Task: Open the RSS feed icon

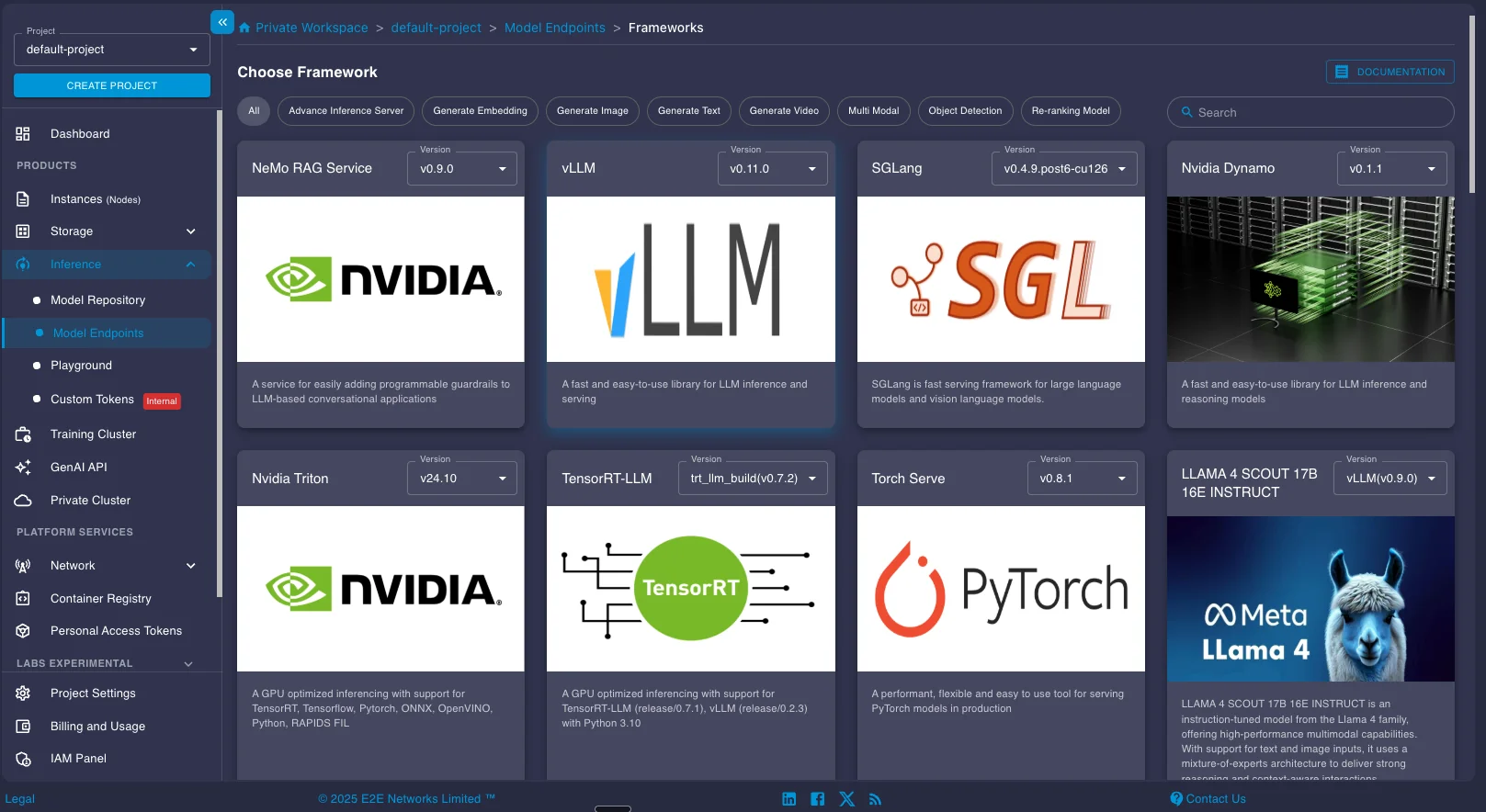Action: [875, 799]
